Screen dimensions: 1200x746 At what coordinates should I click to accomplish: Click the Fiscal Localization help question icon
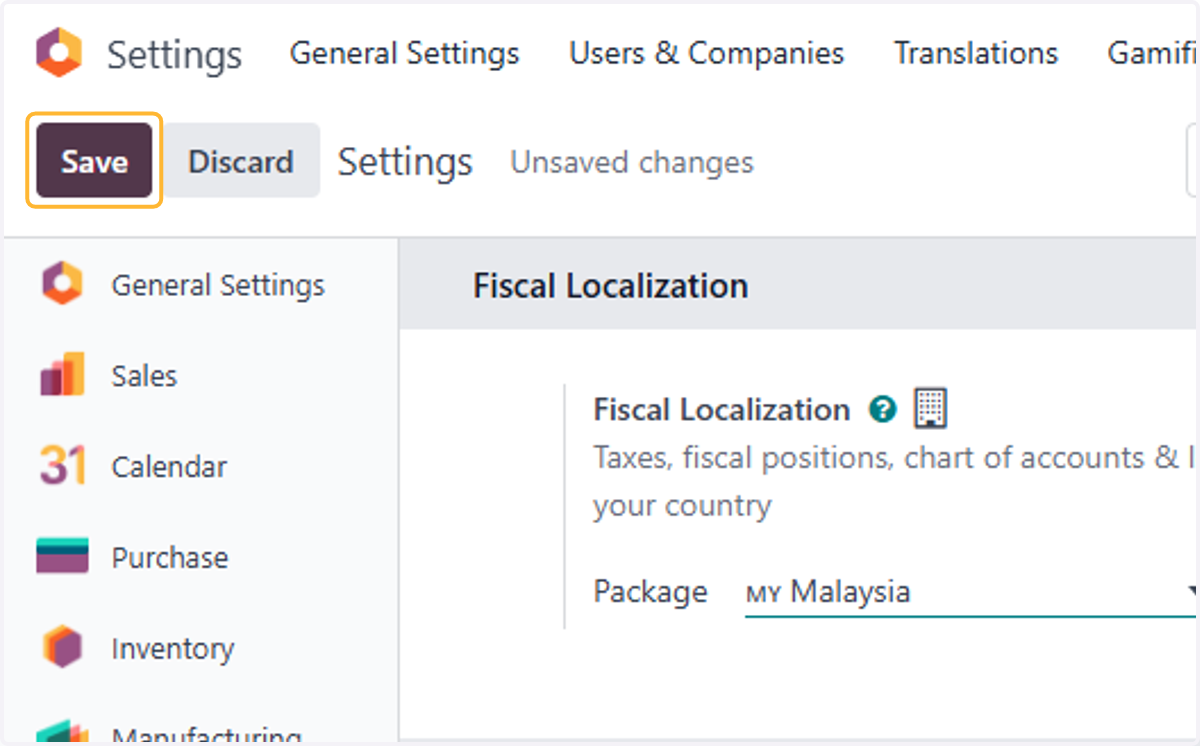tap(882, 409)
